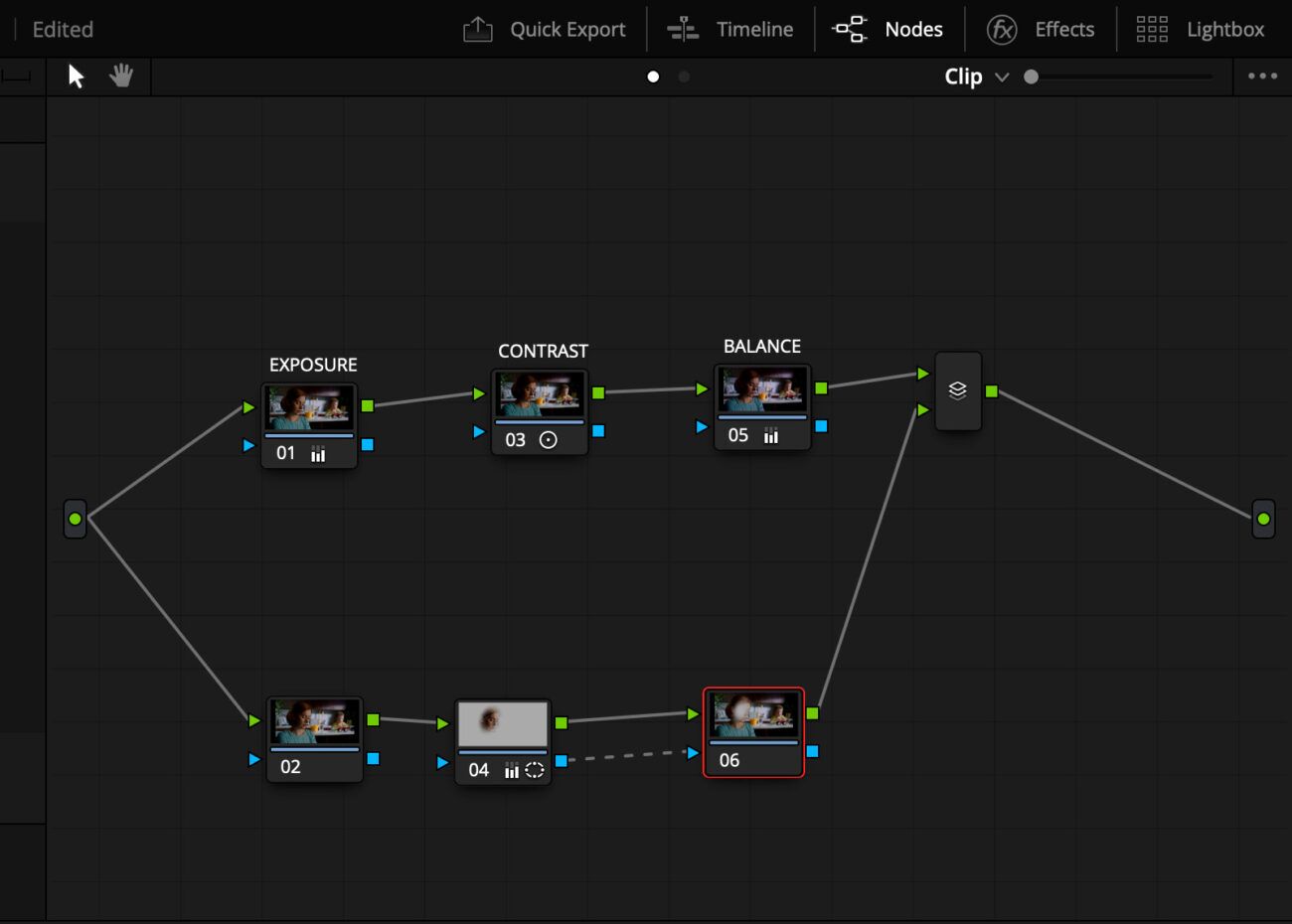Viewport: 1292px width, 924px height.
Task: Click the Quick Export button
Action: [x=545, y=29]
